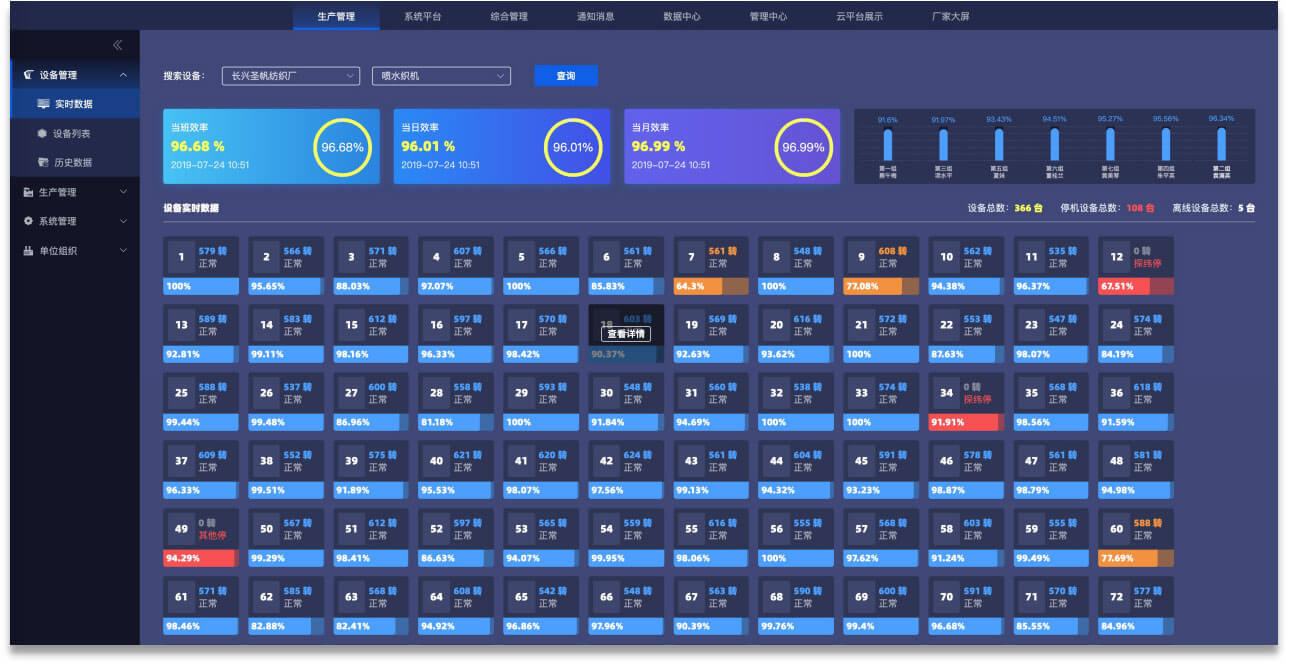This screenshot has width=1289, height=665.
Task: Click the 设备管理 icon in the sidebar
Action: pos(28,75)
